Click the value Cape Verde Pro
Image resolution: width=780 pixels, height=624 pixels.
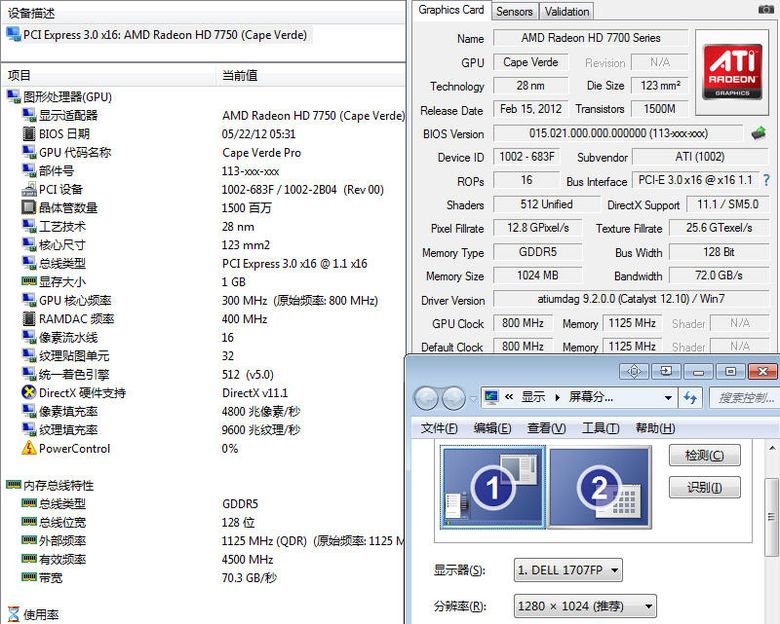point(262,152)
